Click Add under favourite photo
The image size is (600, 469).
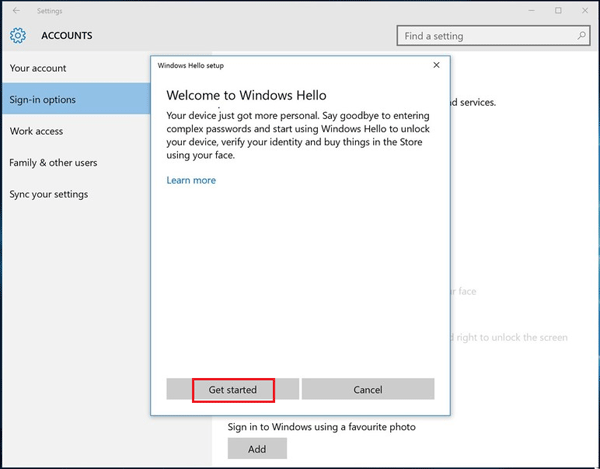[257, 449]
